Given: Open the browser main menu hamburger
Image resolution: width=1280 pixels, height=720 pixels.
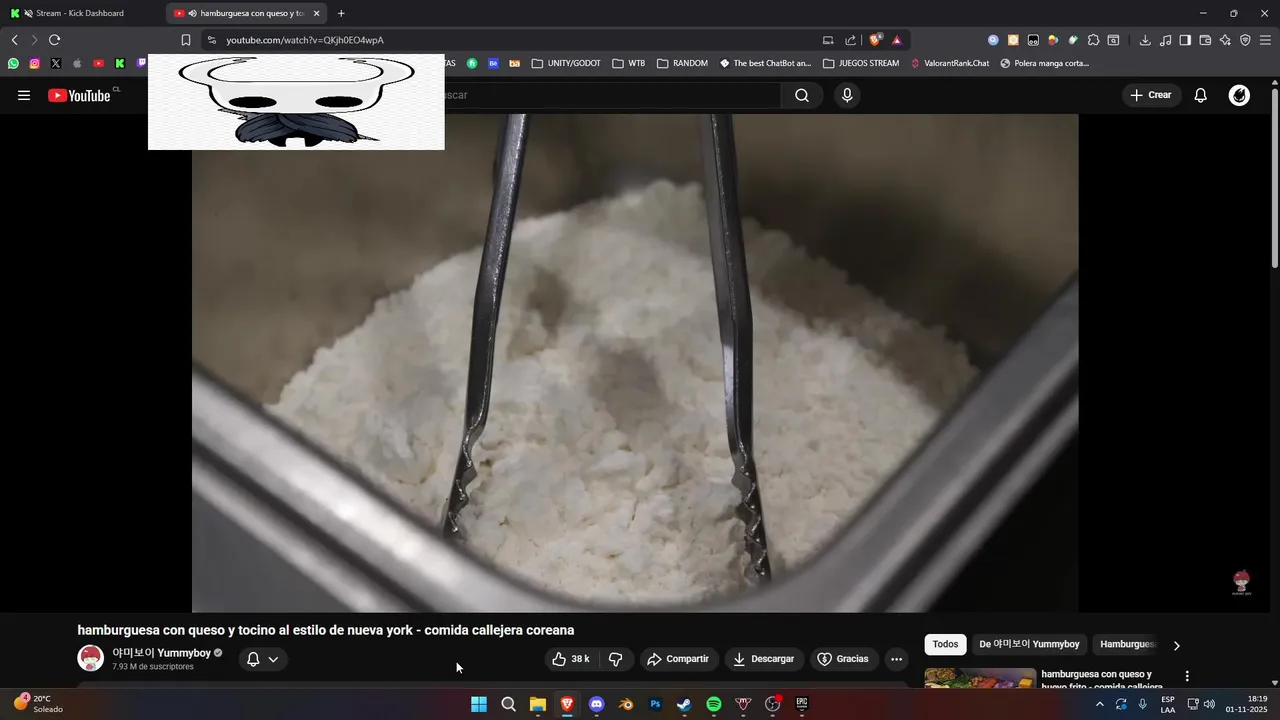Looking at the screenshot, I should pyautogui.click(x=1266, y=40).
